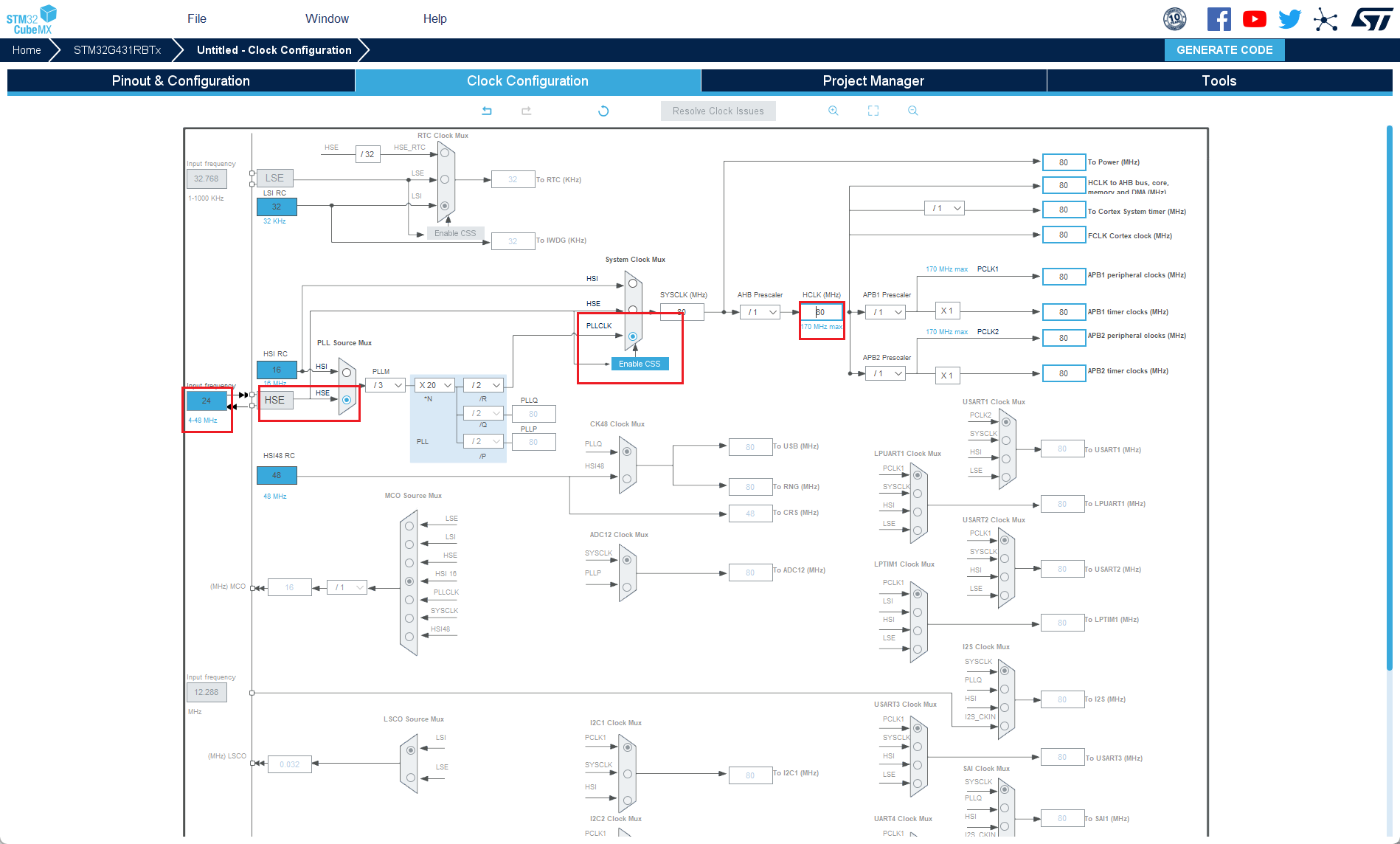The image size is (1400, 844).
Task: Click the vertical scrollbar
Action: (1389, 398)
